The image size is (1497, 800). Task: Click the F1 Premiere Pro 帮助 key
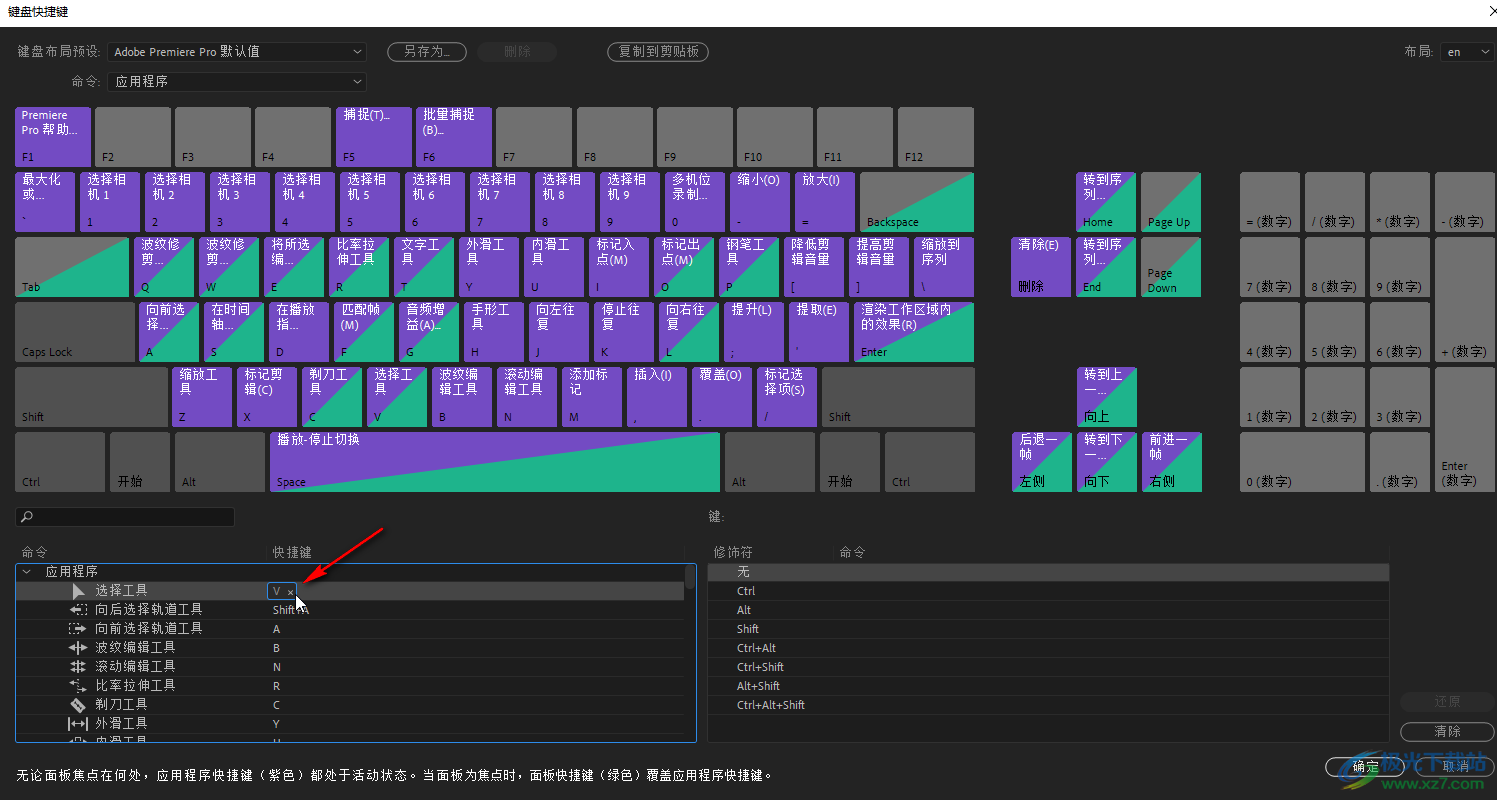pos(53,137)
